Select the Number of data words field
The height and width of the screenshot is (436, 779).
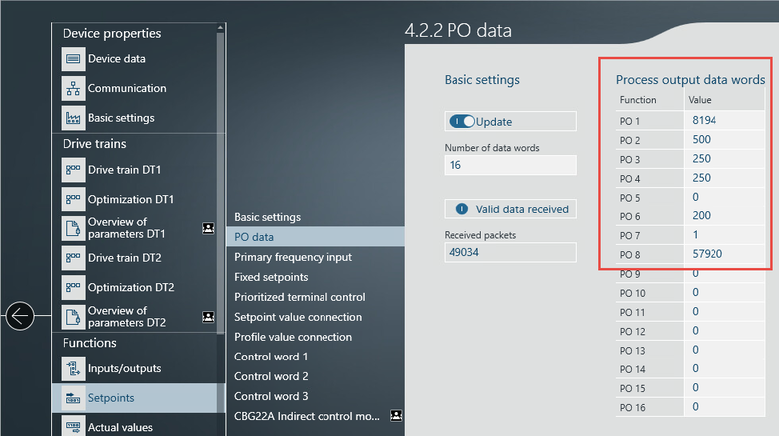click(509, 165)
